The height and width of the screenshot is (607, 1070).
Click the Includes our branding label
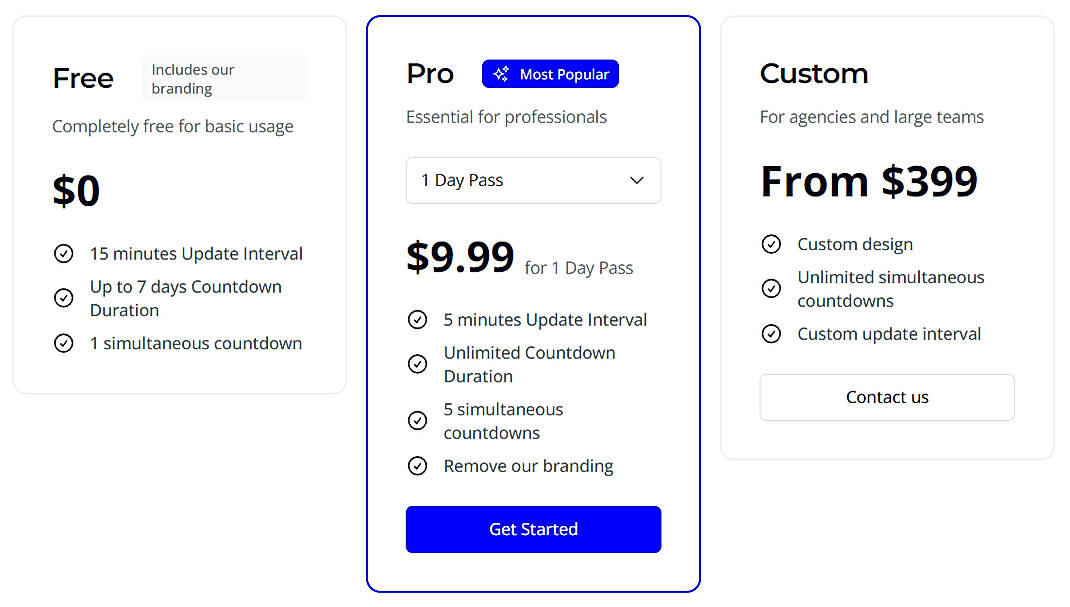click(224, 78)
